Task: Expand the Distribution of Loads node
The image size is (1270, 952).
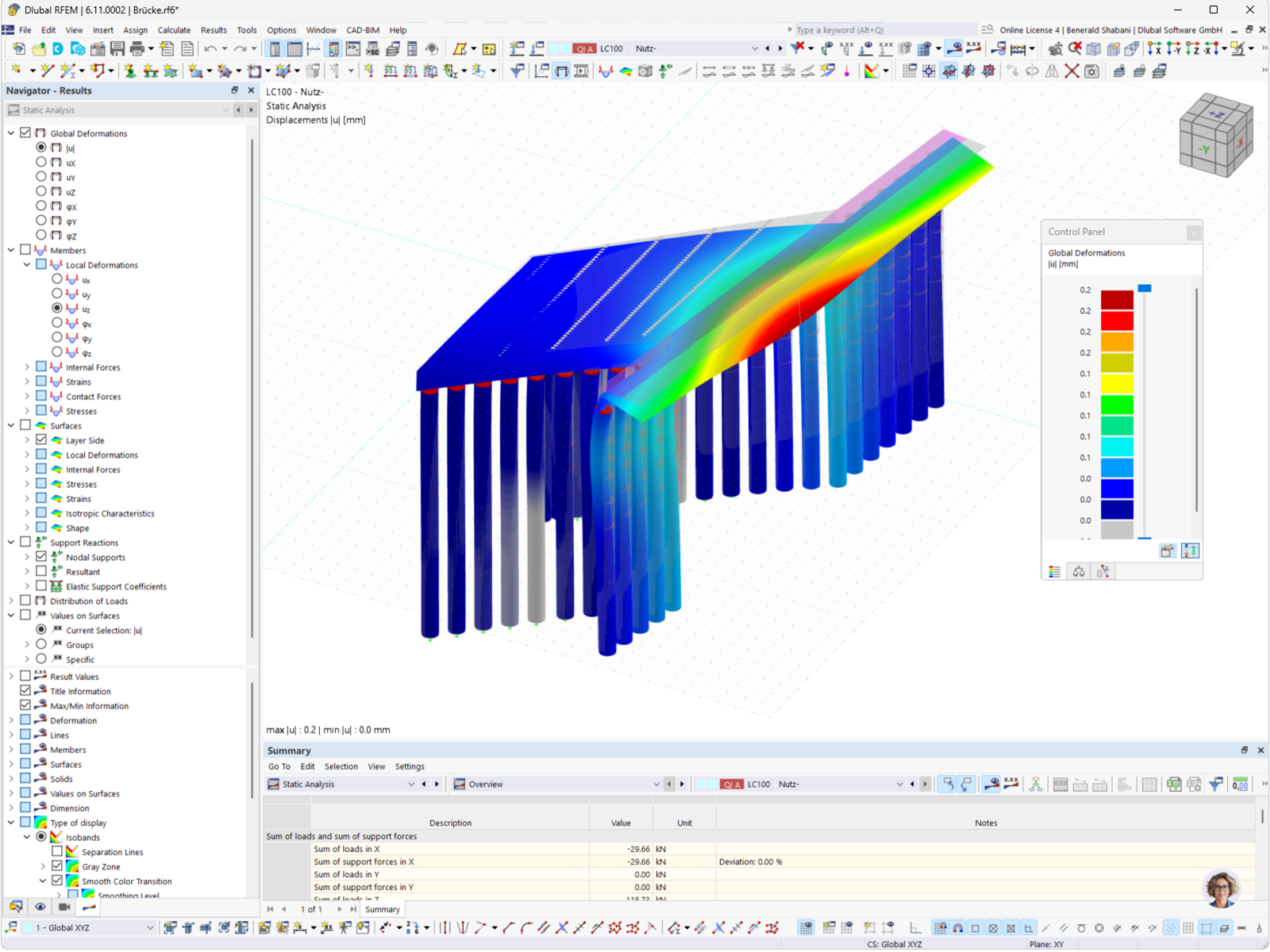Action: click(x=11, y=601)
